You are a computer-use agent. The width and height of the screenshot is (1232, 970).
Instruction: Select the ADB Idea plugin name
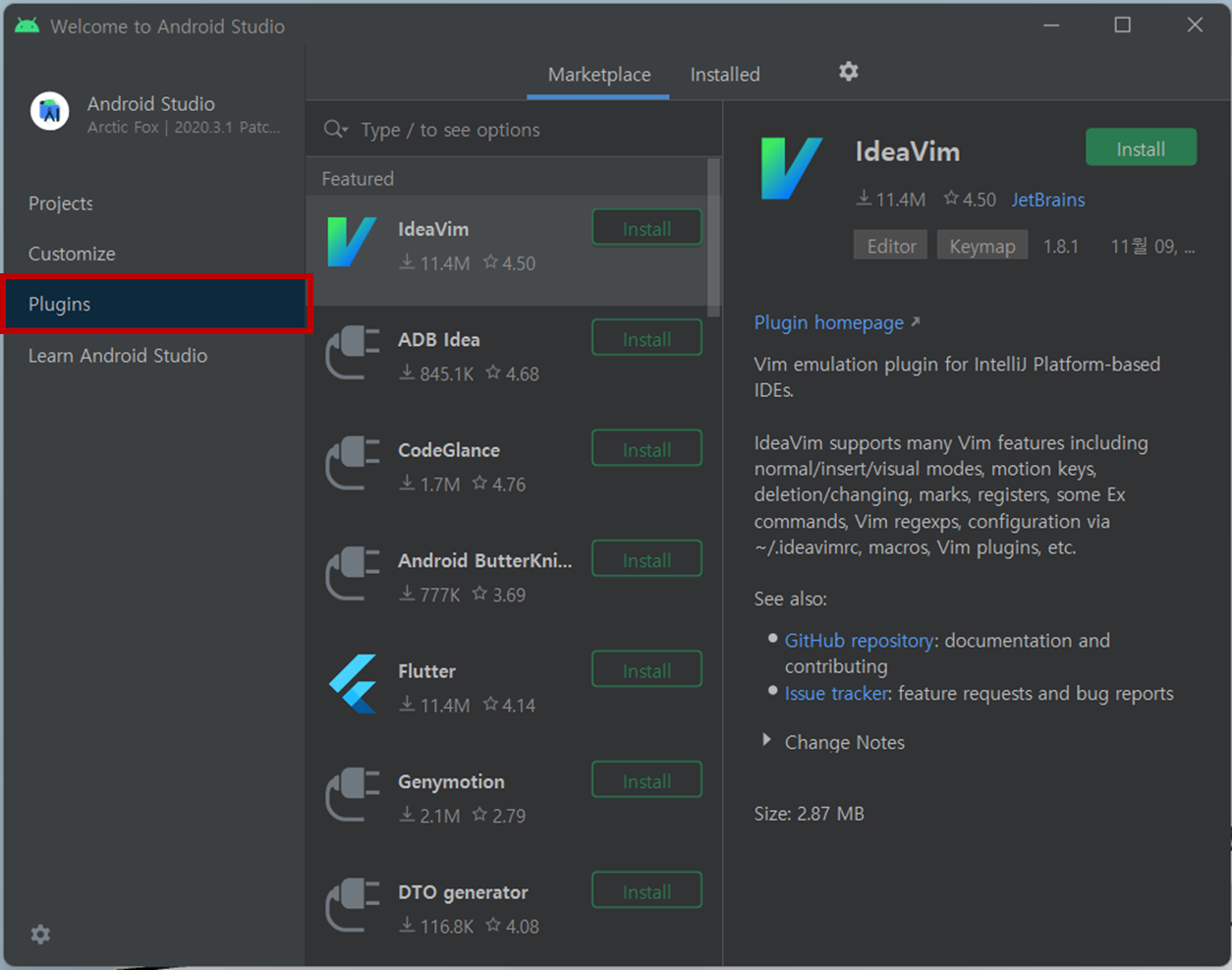click(439, 339)
